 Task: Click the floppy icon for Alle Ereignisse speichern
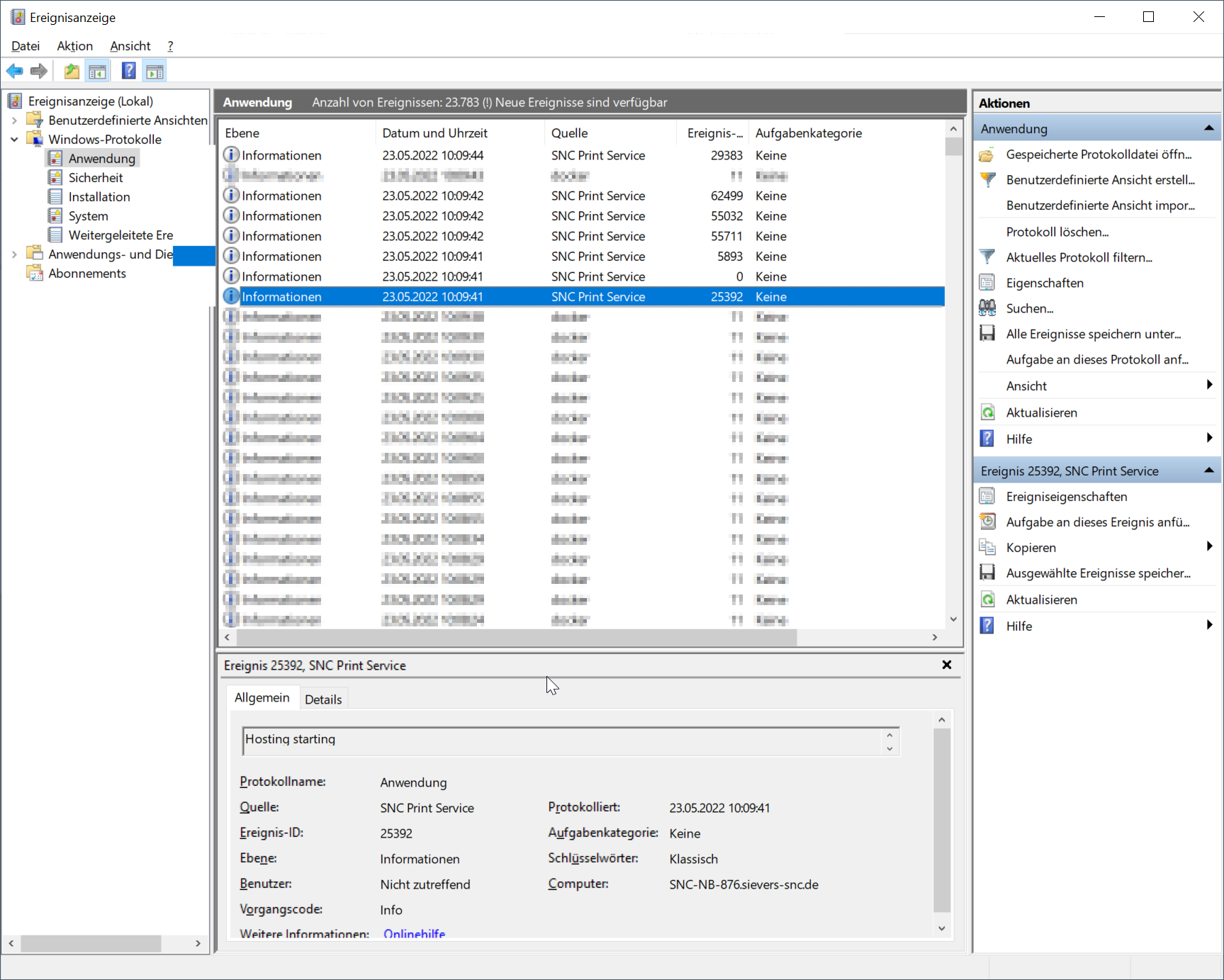click(x=987, y=334)
